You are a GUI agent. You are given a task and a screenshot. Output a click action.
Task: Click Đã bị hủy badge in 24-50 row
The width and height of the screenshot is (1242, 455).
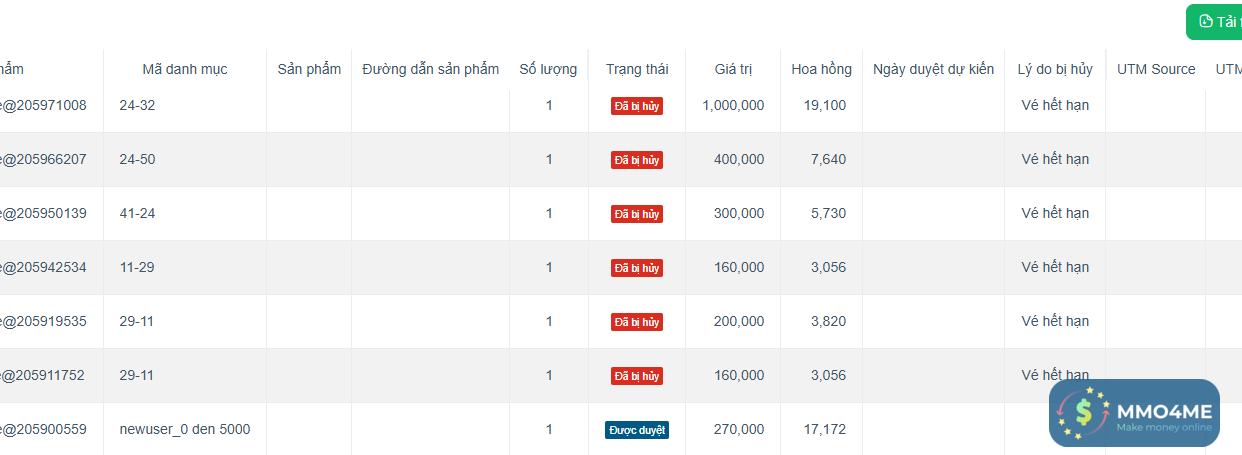coord(637,160)
